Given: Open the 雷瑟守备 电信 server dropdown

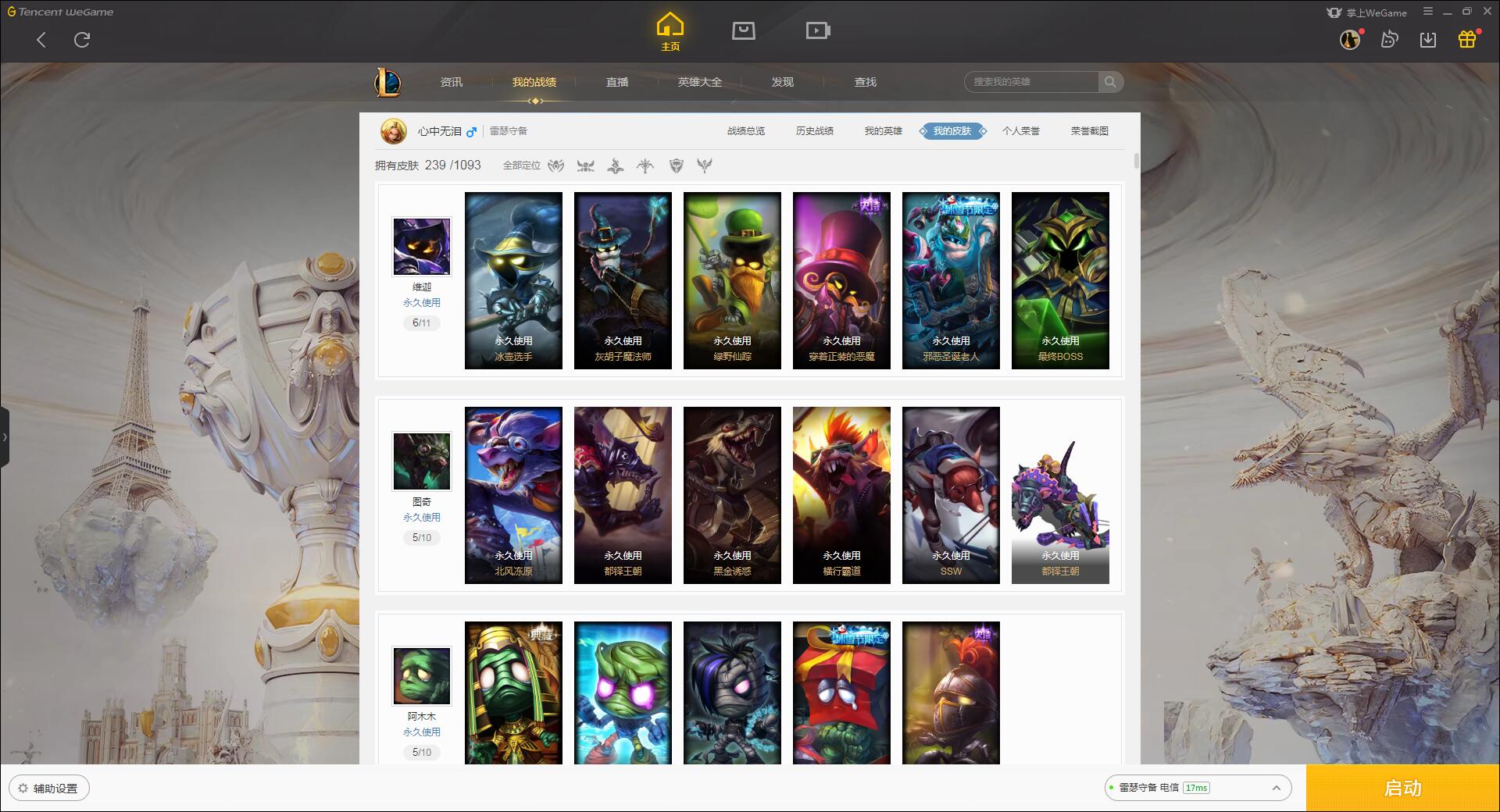Looking at the screenshot, I should (1198, 788).
